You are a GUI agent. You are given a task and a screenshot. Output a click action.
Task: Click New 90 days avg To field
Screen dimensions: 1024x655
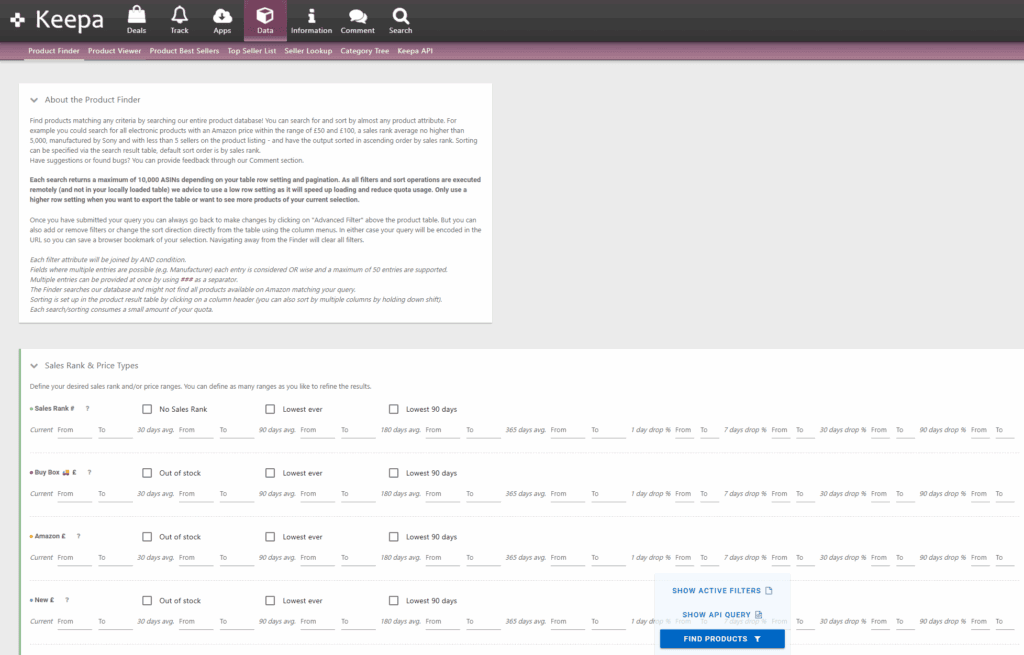pyautogui.click(x=358, y=622)
